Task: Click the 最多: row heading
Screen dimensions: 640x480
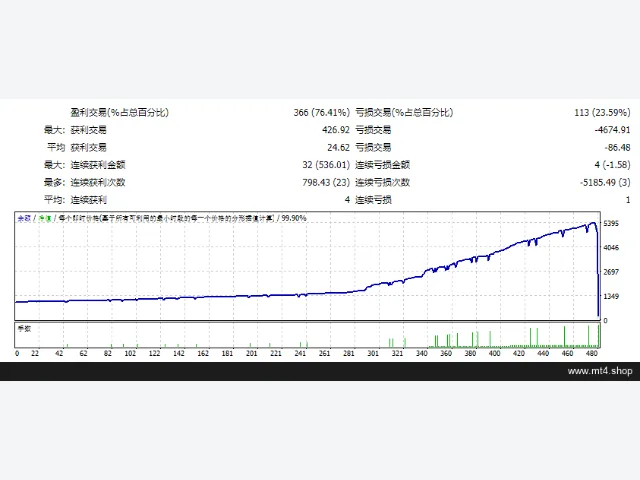Action: (54, 182)
